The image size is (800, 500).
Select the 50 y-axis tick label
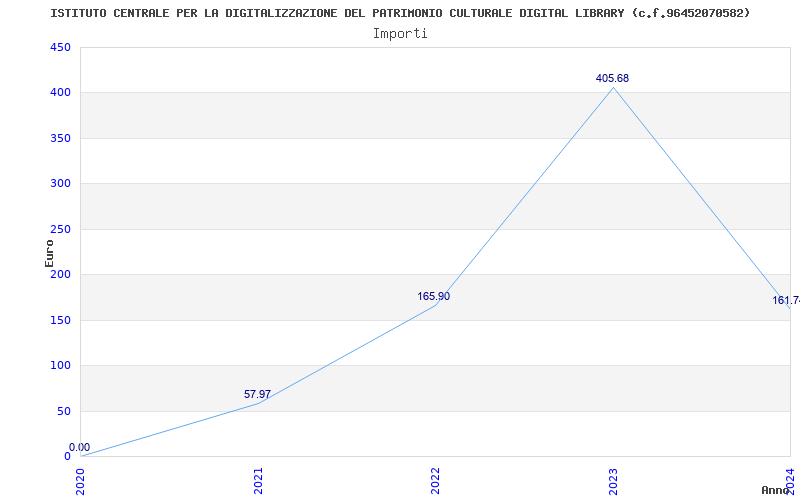(x=64, y=411)
